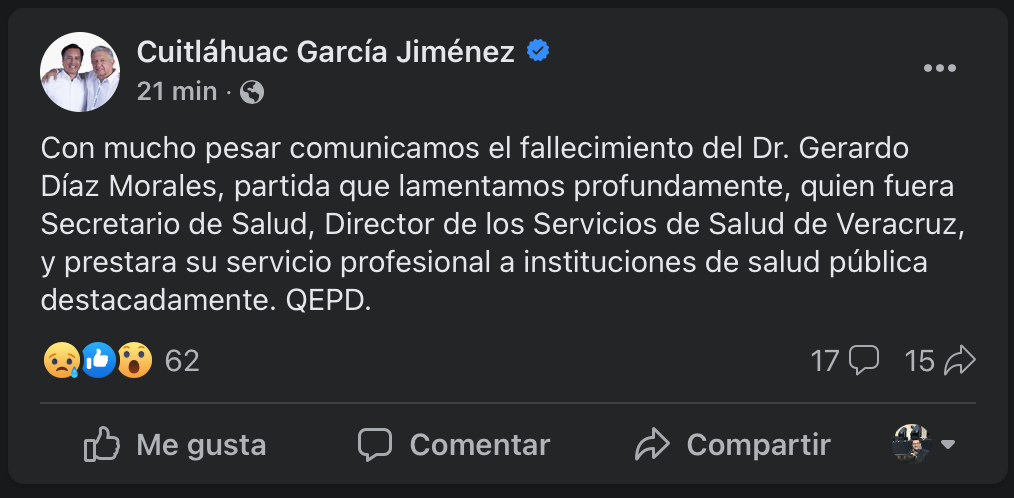The height and width of the screenshot is (498, 1014).
Task: Click the thumbs-up icon in Me gusta
Action: tap(102, 444)
